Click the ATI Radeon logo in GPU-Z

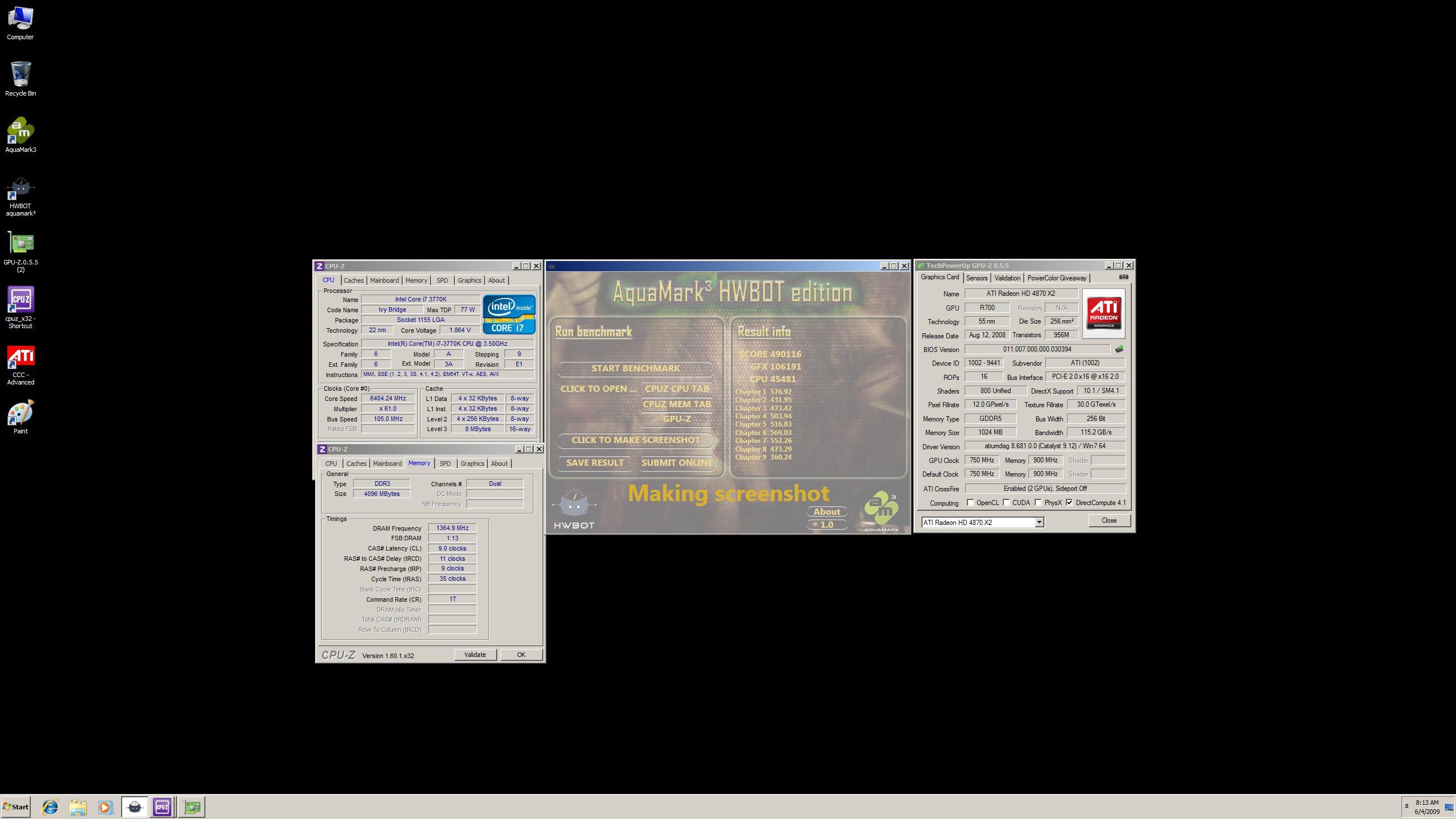pos(1103,313)
